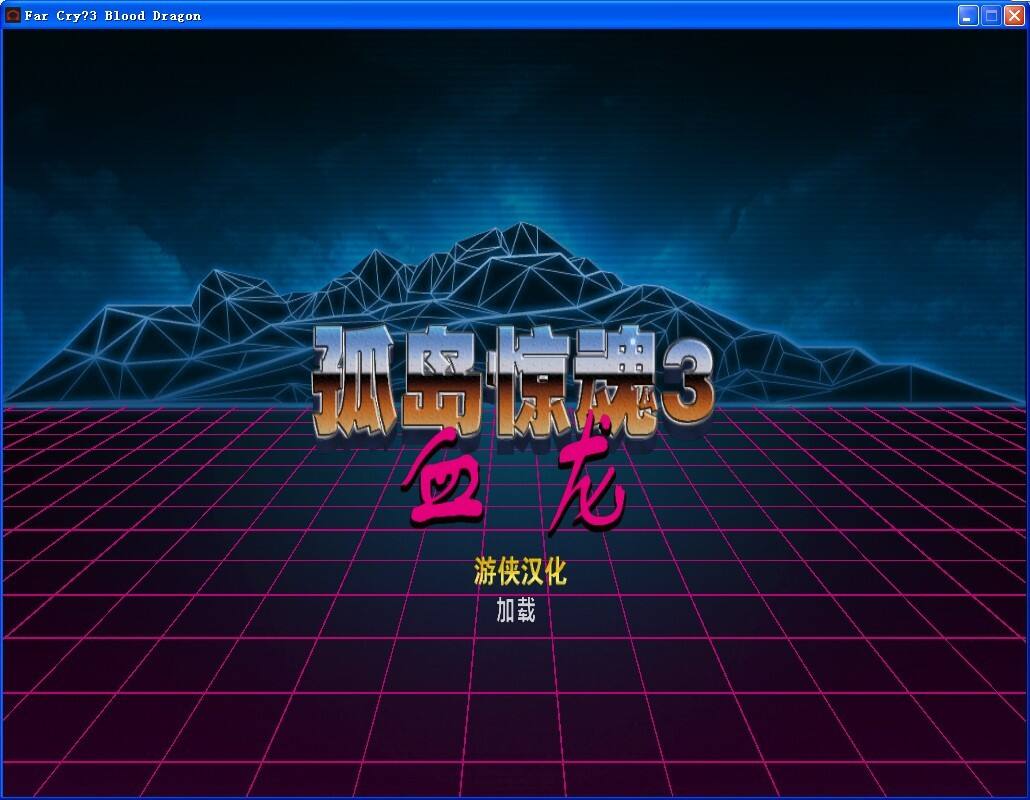Click the "Far Cry?3 Blood Dragon" title text

click(112, 15)
